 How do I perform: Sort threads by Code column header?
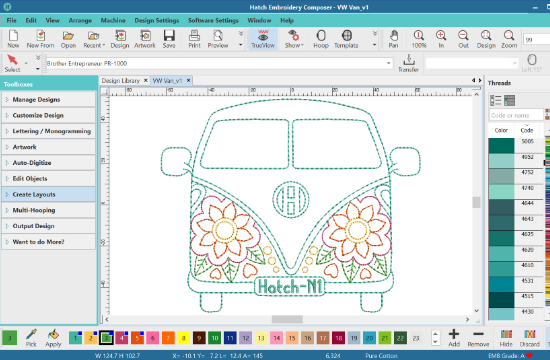526,130
